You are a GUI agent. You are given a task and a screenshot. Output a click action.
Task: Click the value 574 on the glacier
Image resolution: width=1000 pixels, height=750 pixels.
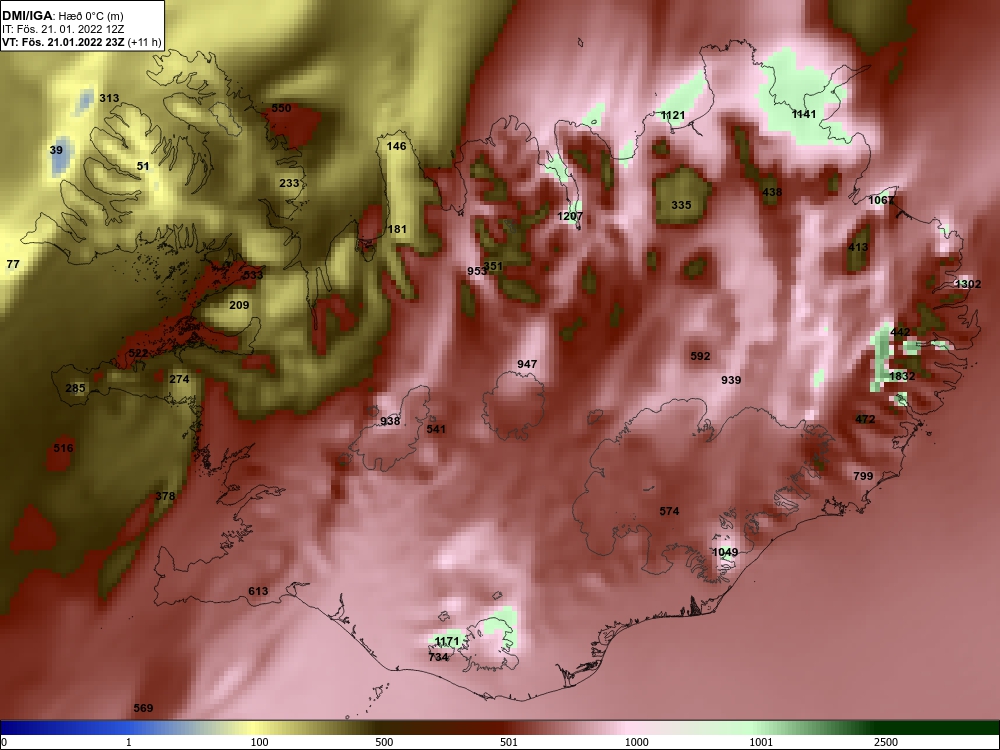click(x=669, y=511)
